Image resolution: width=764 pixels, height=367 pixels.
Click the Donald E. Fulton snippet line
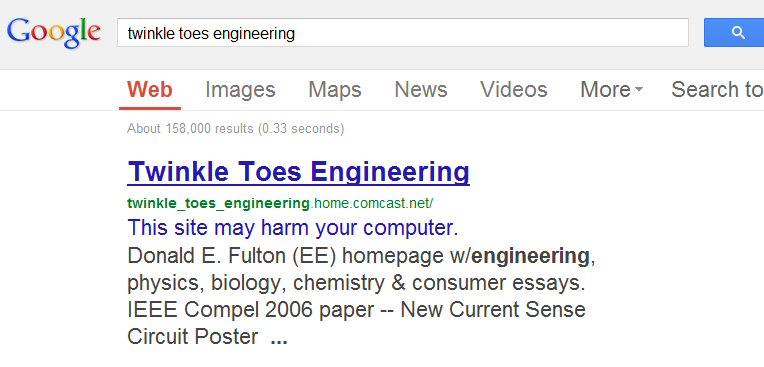(361, 256)
